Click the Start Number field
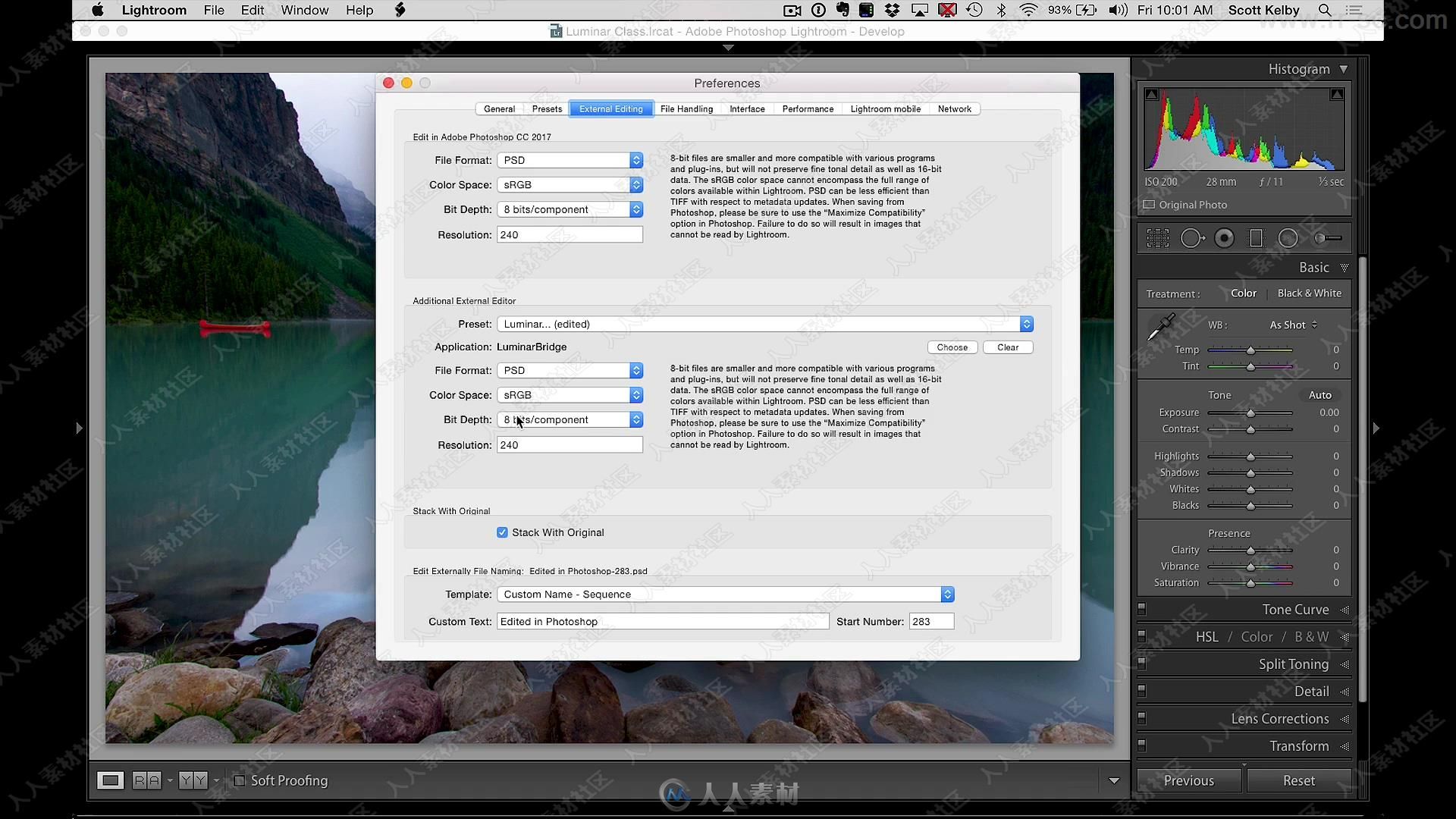Viewport: 1456px width, 819px height. click(931, 621)
